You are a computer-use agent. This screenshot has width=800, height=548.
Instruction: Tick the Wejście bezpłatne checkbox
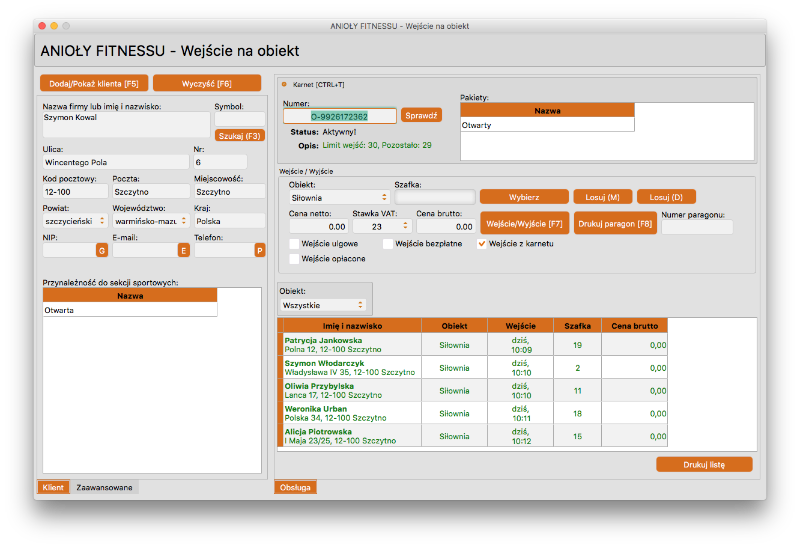388,243
